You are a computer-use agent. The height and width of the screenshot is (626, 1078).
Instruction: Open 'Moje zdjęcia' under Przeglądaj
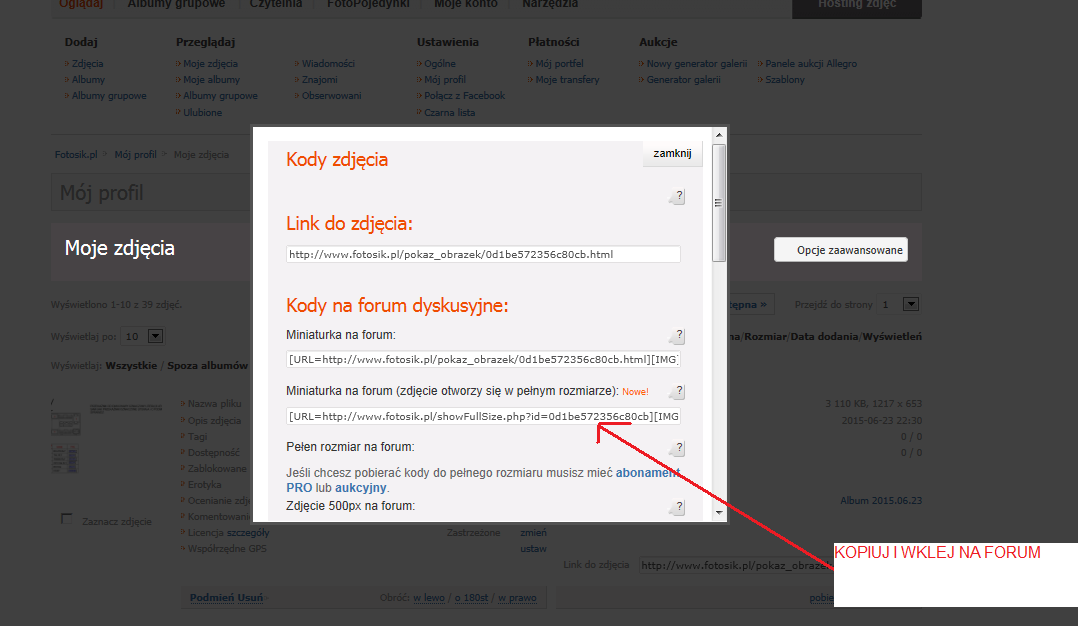210,64
